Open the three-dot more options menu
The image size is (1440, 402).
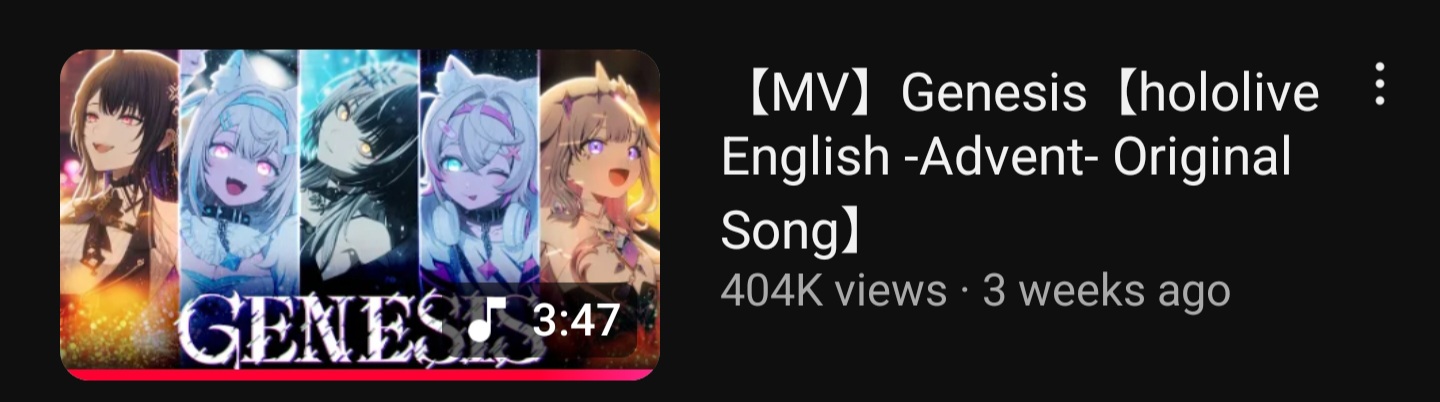(x=1380, y=84)
